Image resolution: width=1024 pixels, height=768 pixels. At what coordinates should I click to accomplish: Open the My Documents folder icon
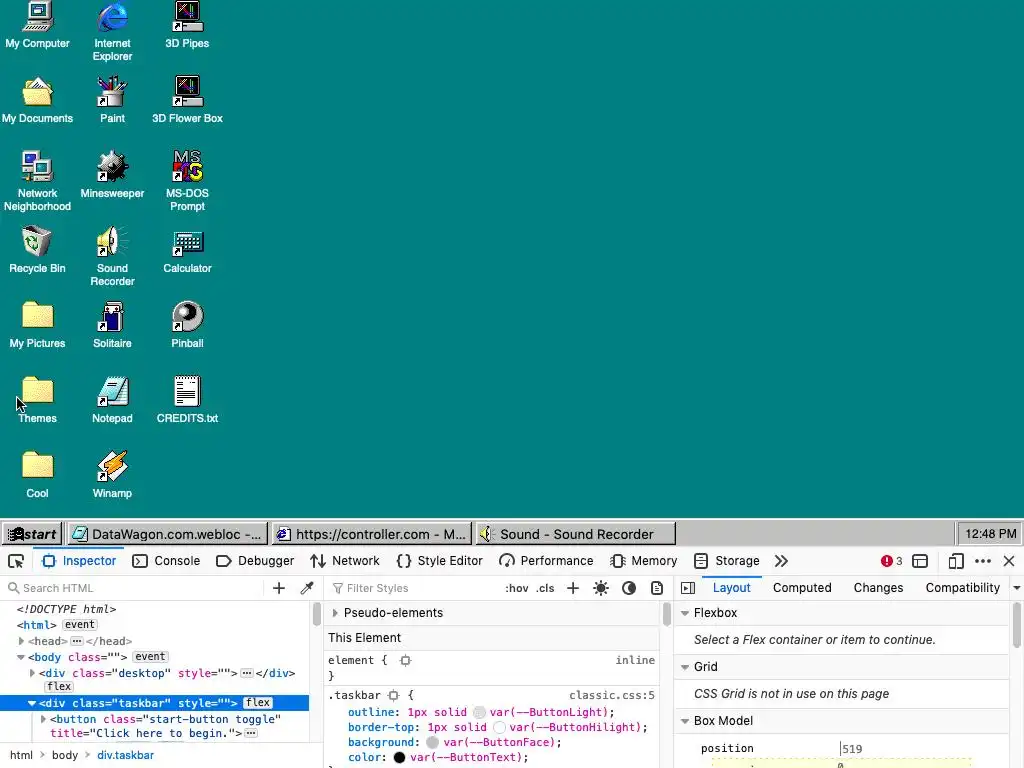point(37,100)
